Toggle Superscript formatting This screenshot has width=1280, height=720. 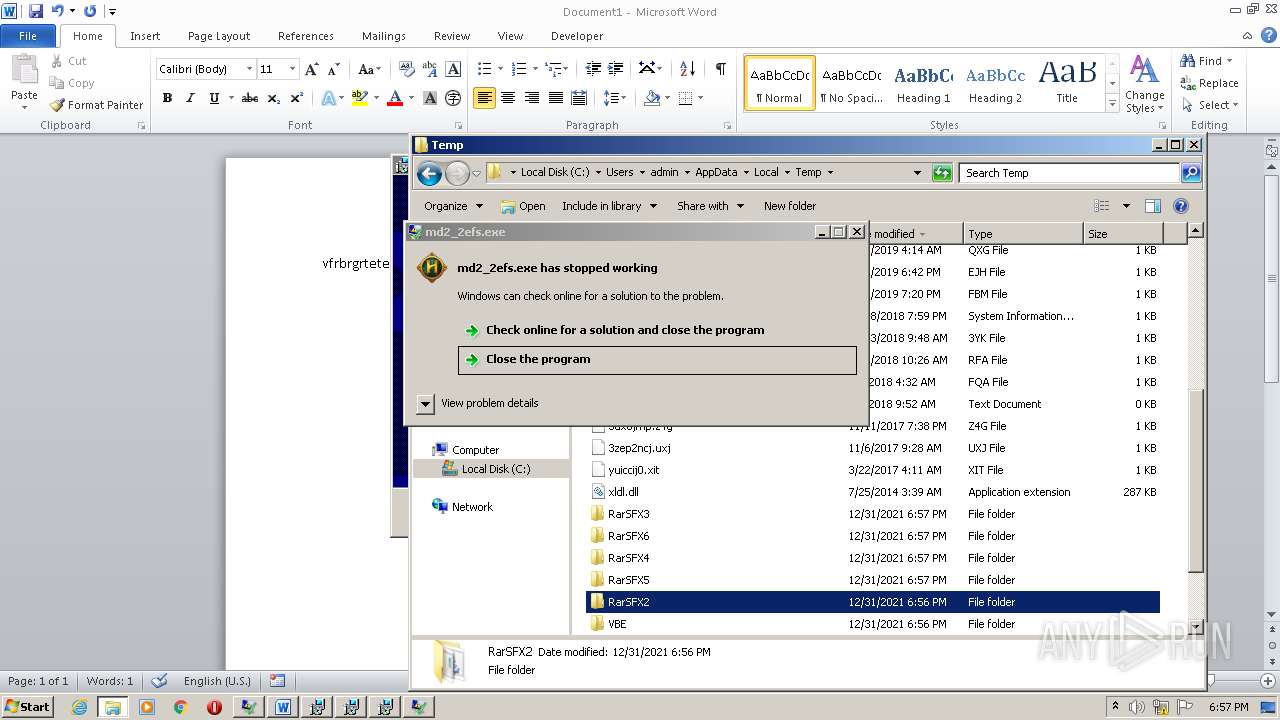tap(297, 98)
